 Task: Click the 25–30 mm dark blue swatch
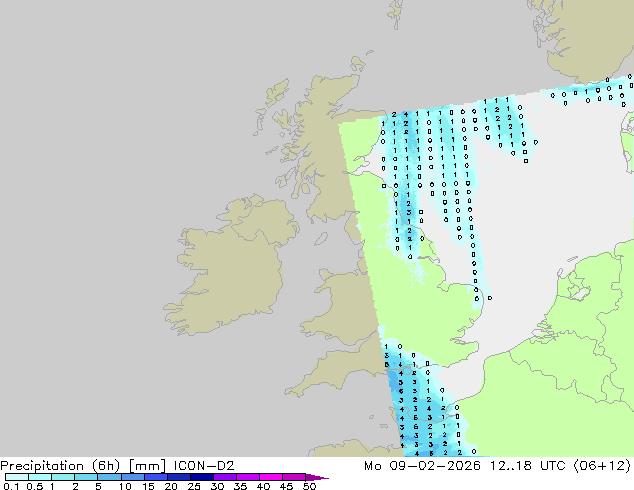(201, 477)
